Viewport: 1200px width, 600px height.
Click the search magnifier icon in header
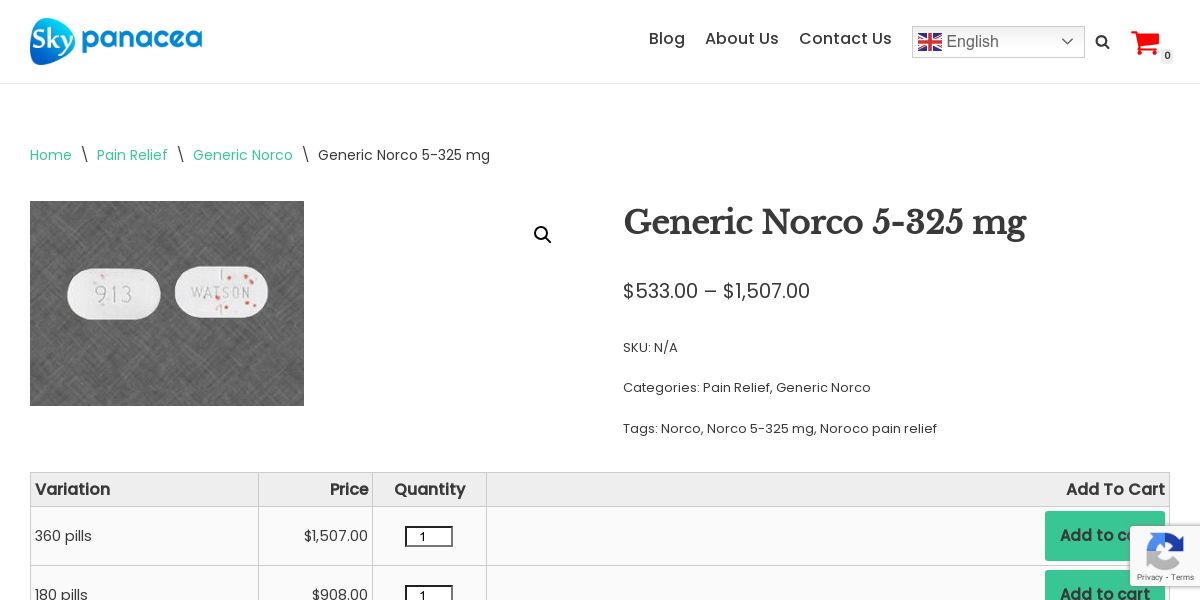coord(1102,42)
